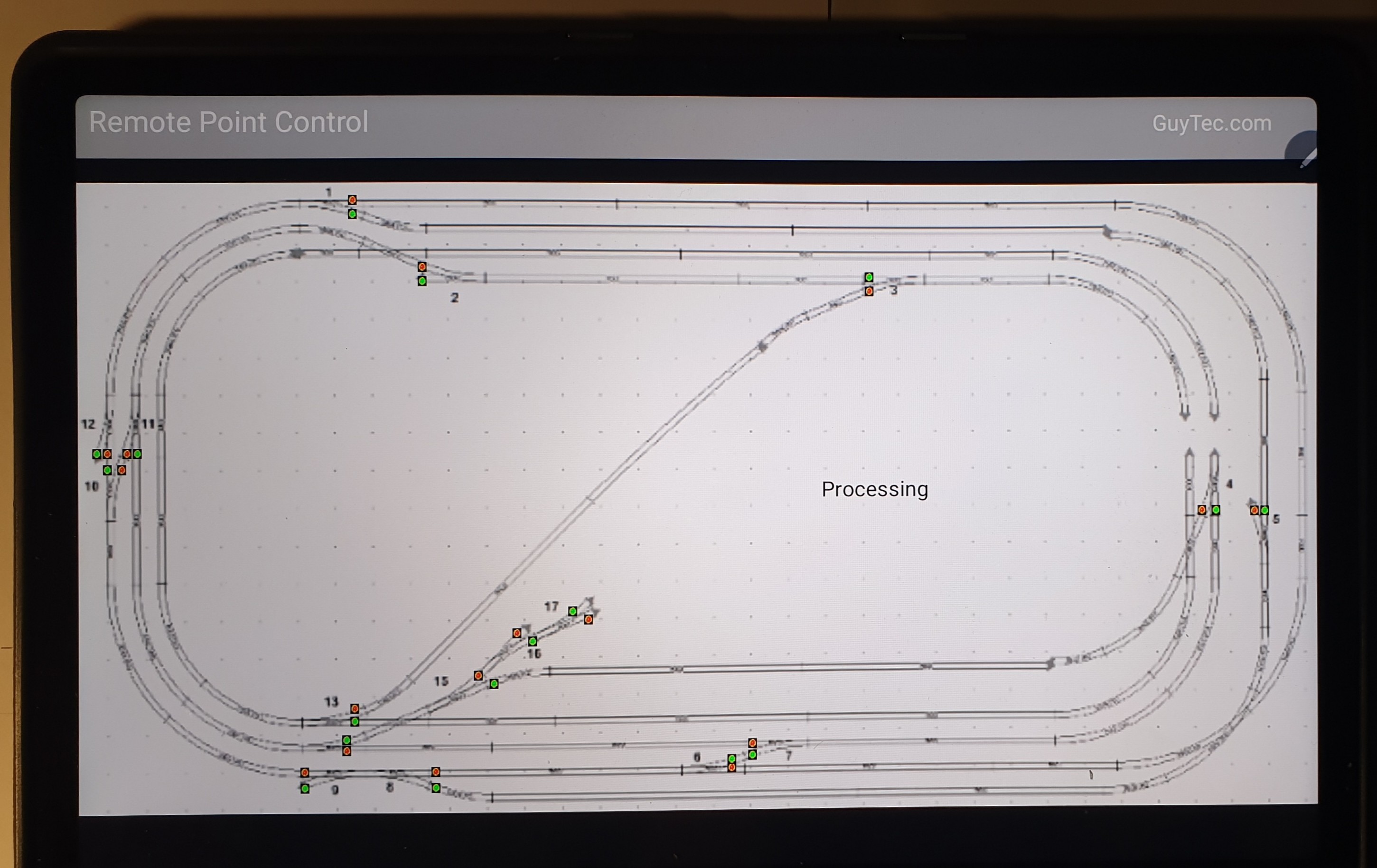The image size is (1377, 868).
Task: Click the red button for point 16
Action: point(517,633)
